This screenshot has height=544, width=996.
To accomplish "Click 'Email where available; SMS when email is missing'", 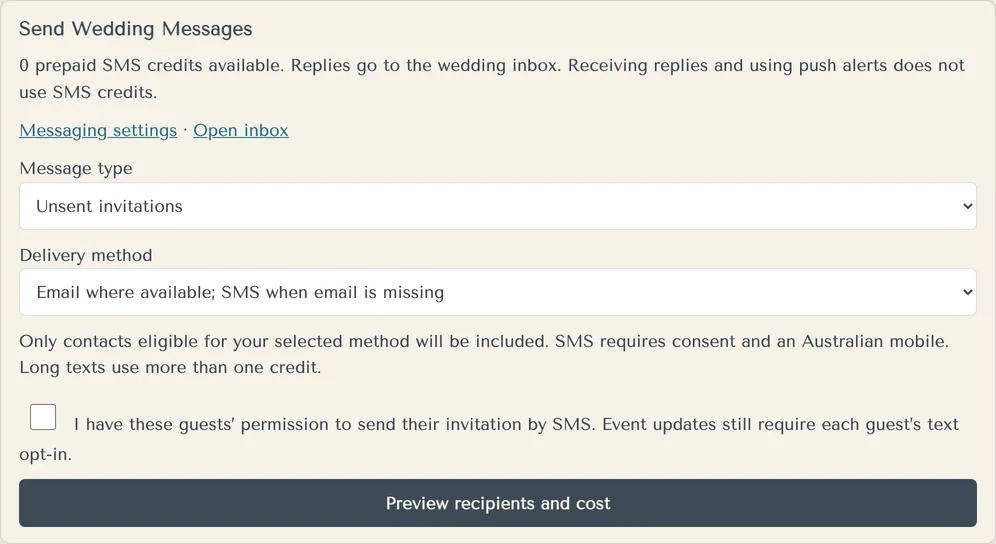I will click(x=240, y=292).
